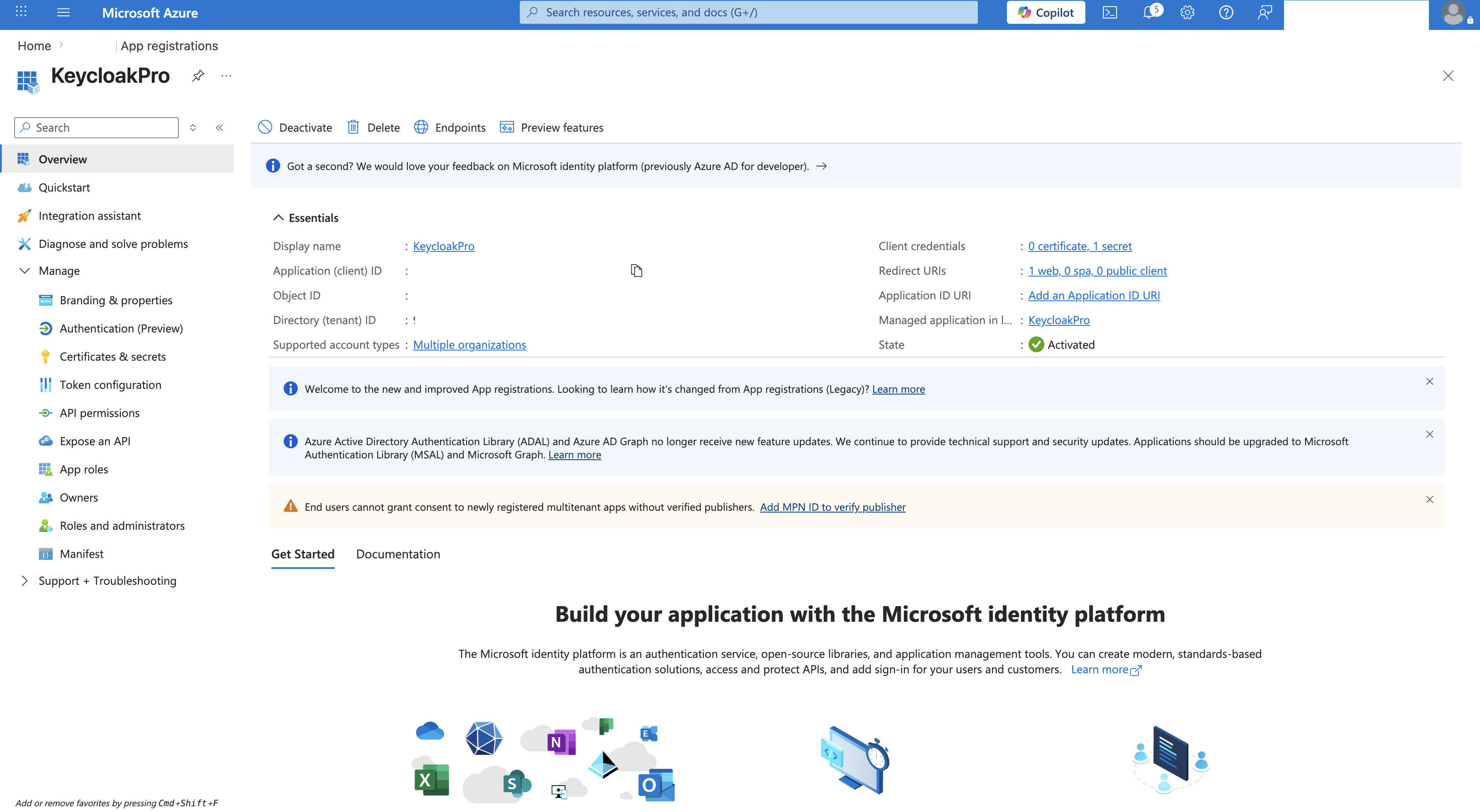This screenshot has height=812, width=1480.
Task: Go to Home breadcrumb
Action: [x=34, y=45]
